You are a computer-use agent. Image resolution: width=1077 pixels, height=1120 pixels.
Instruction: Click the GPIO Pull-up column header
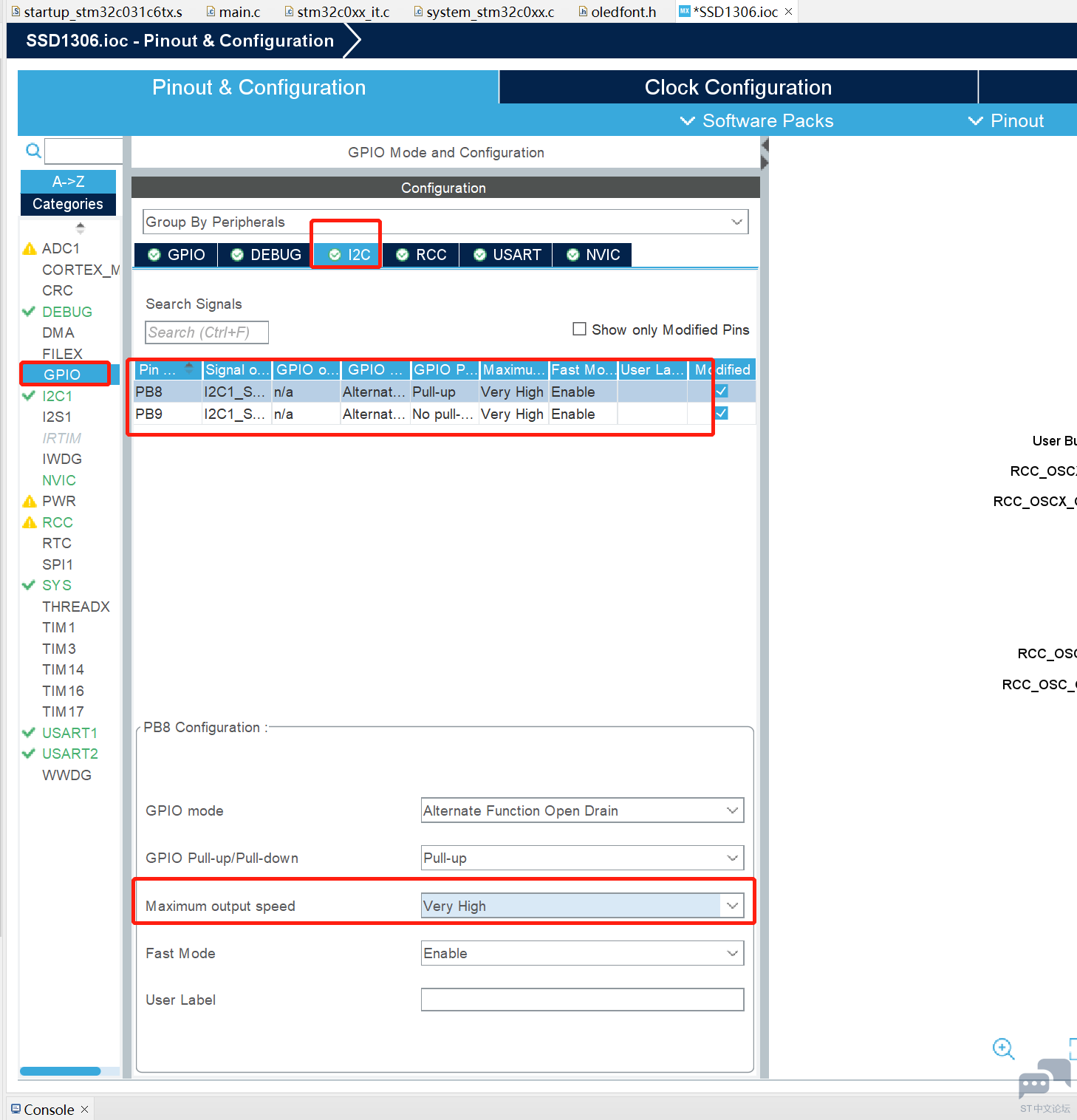[x=445, y=369]
